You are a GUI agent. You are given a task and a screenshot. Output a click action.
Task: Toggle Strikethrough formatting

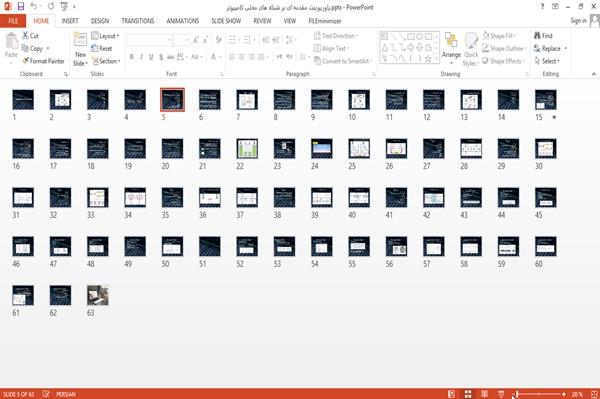170,57
